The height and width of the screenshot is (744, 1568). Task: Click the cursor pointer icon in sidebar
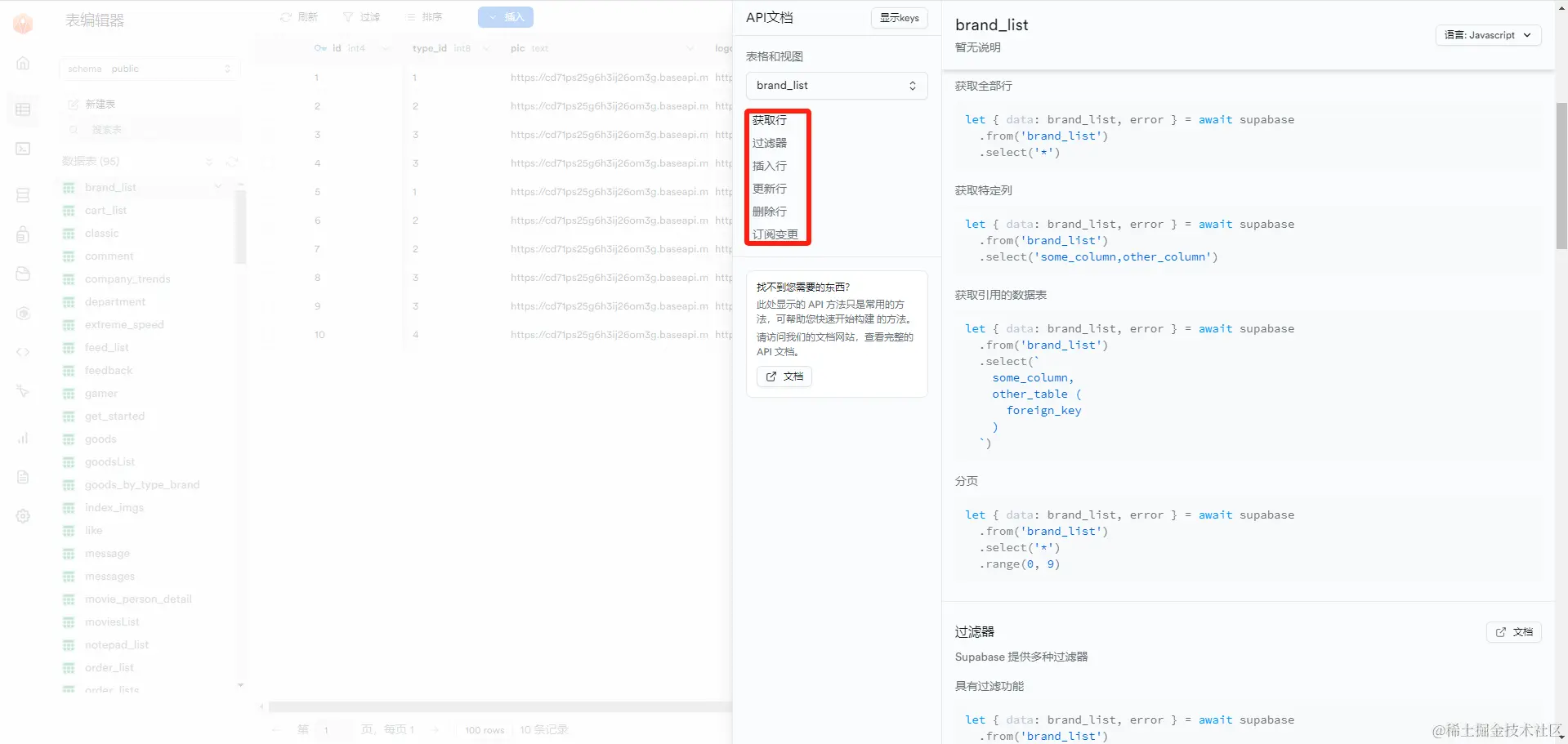click(x=23, y=391)
